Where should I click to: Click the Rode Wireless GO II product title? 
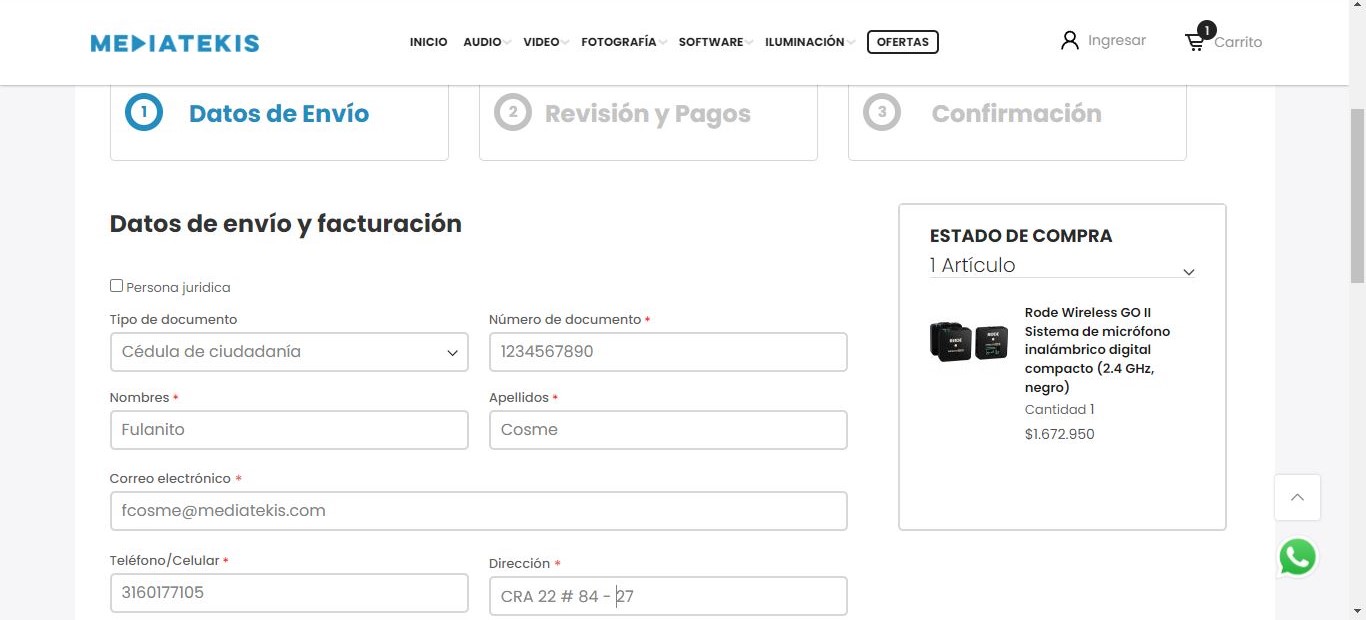tap(1097, 350)
